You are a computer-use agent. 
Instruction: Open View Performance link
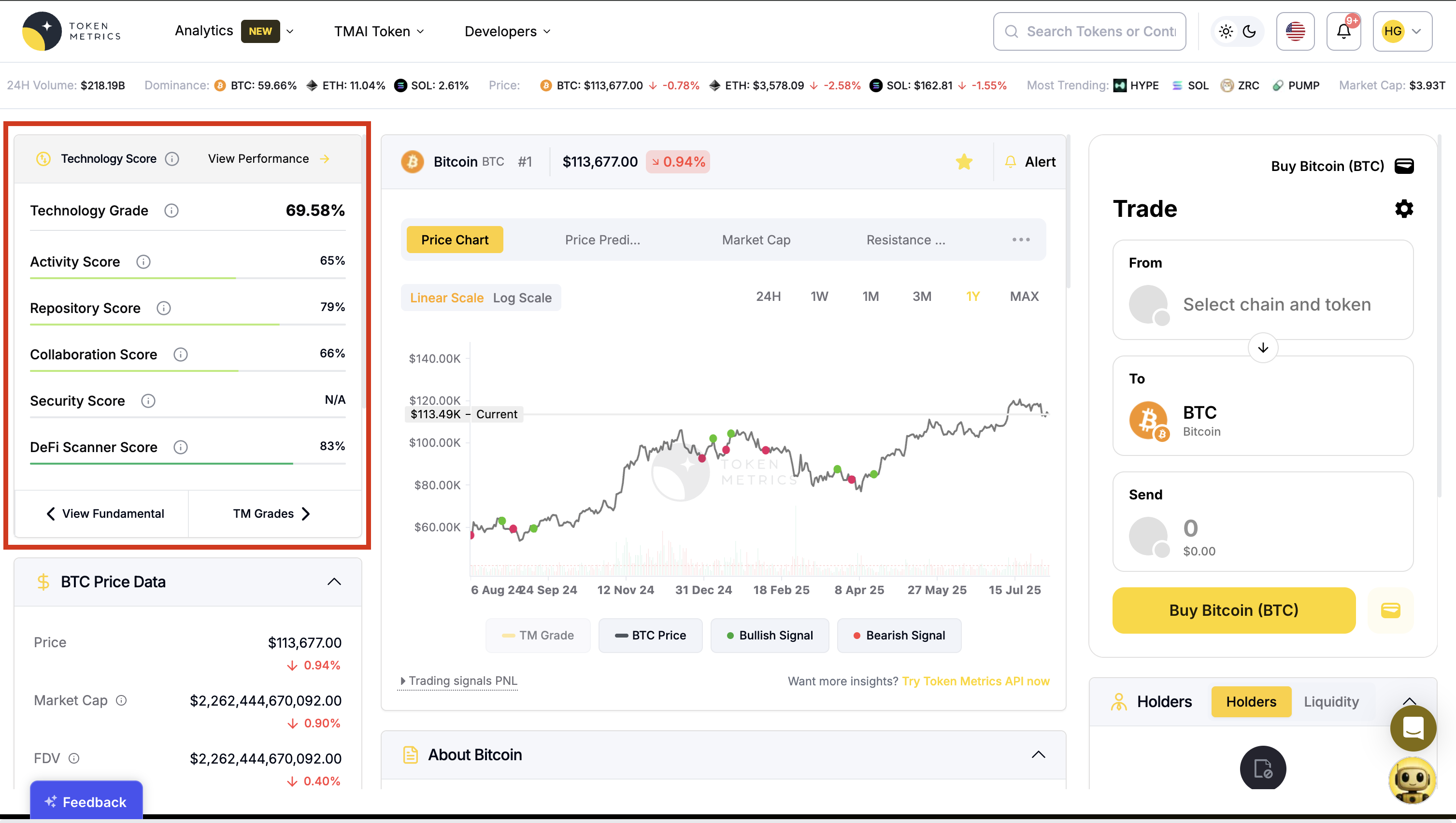coord(269,159)
